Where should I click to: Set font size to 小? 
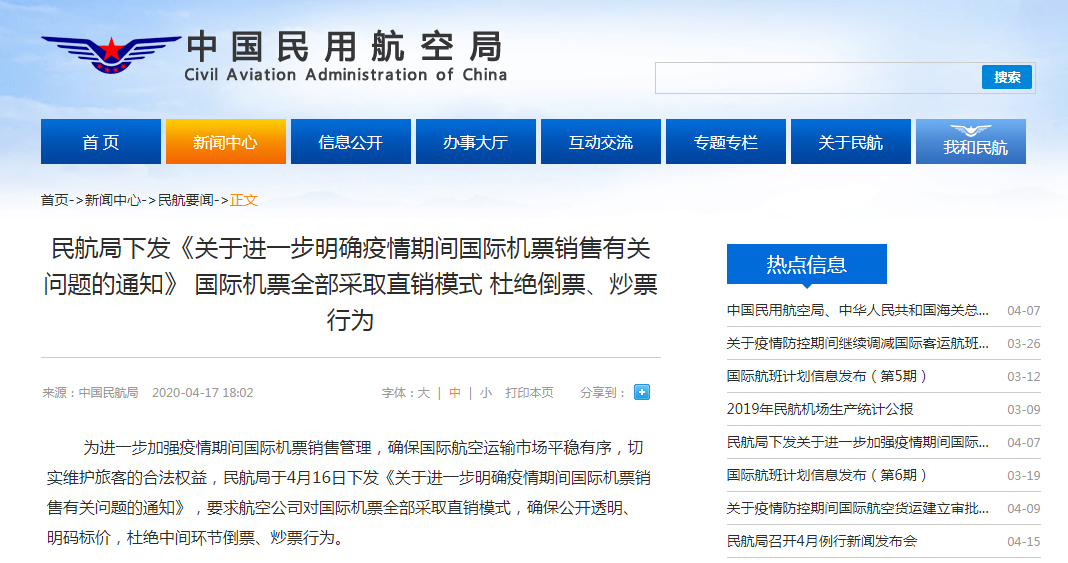(486, 393)
